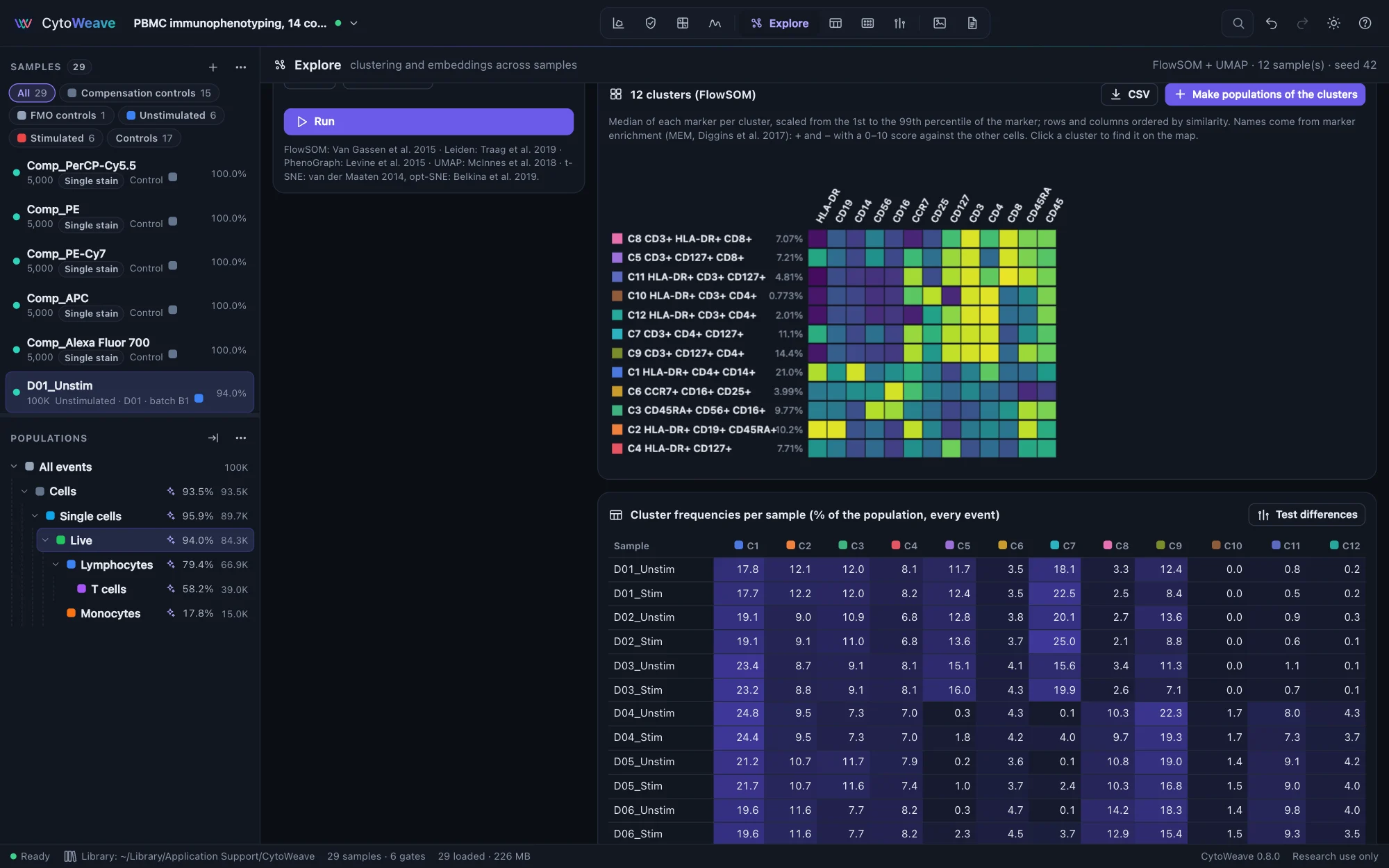The image size is (1389, 868).
Task: Toggle light/dark theme with the sun icon
Action: (x=1333, y=23)
